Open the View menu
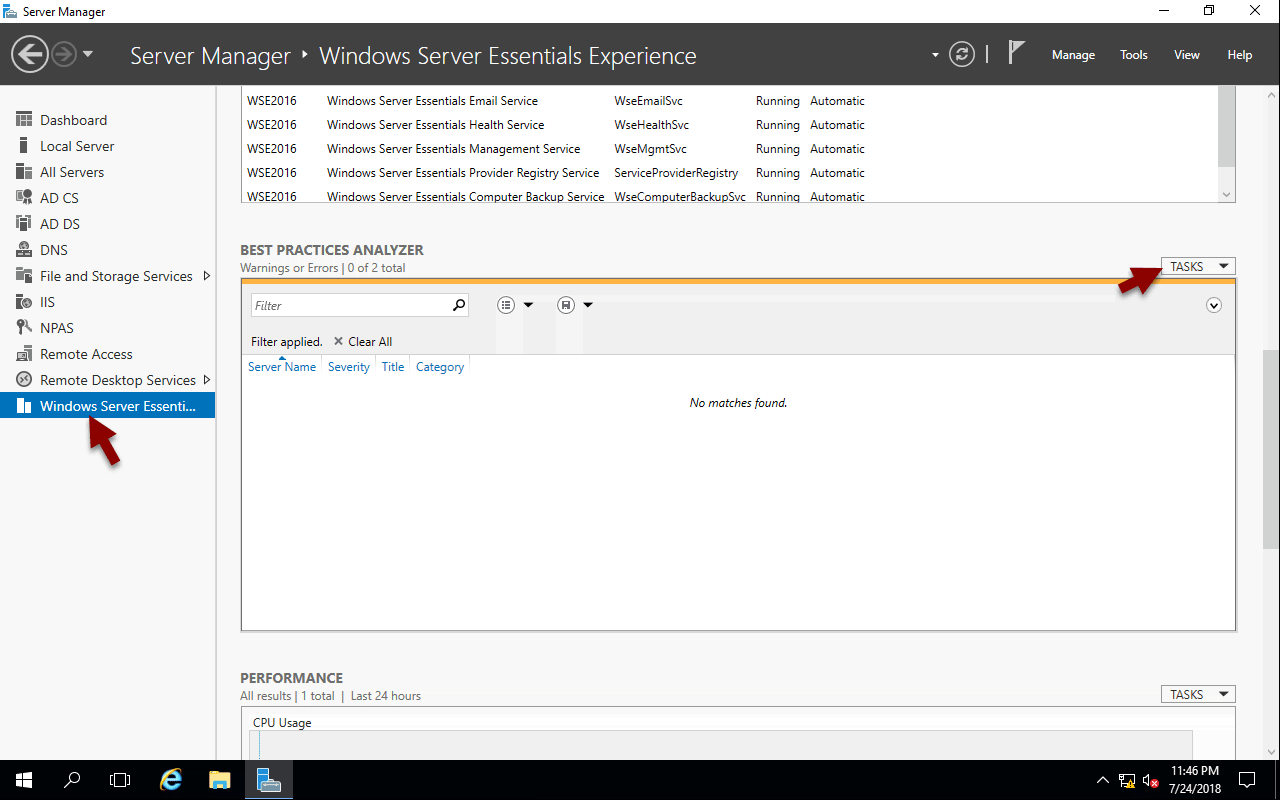 point(1187,55)
